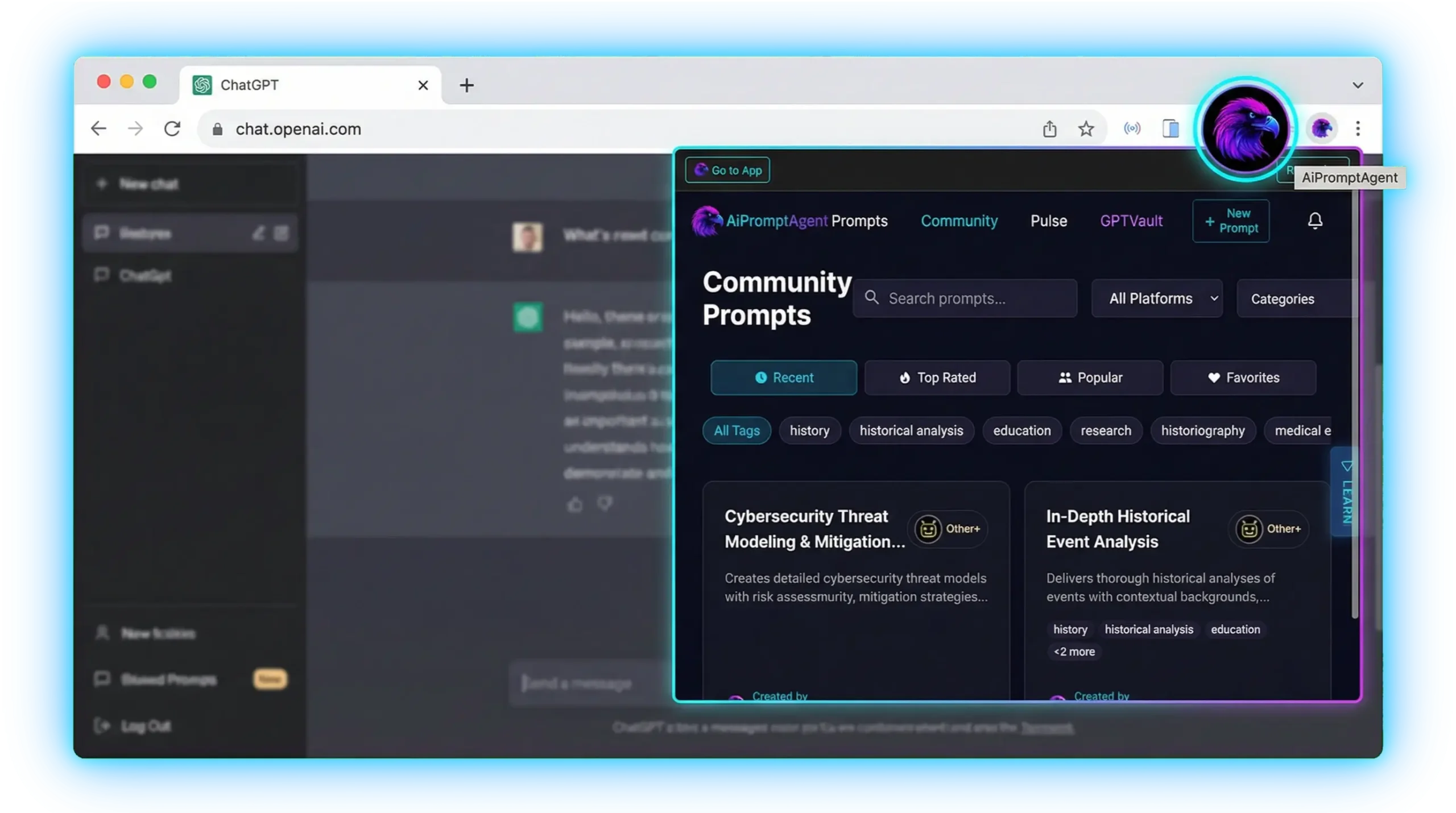This screenshot has width=1456, height=813.
Task: Toggle the All Tags filter chip
Action: (x=737, y=430)
